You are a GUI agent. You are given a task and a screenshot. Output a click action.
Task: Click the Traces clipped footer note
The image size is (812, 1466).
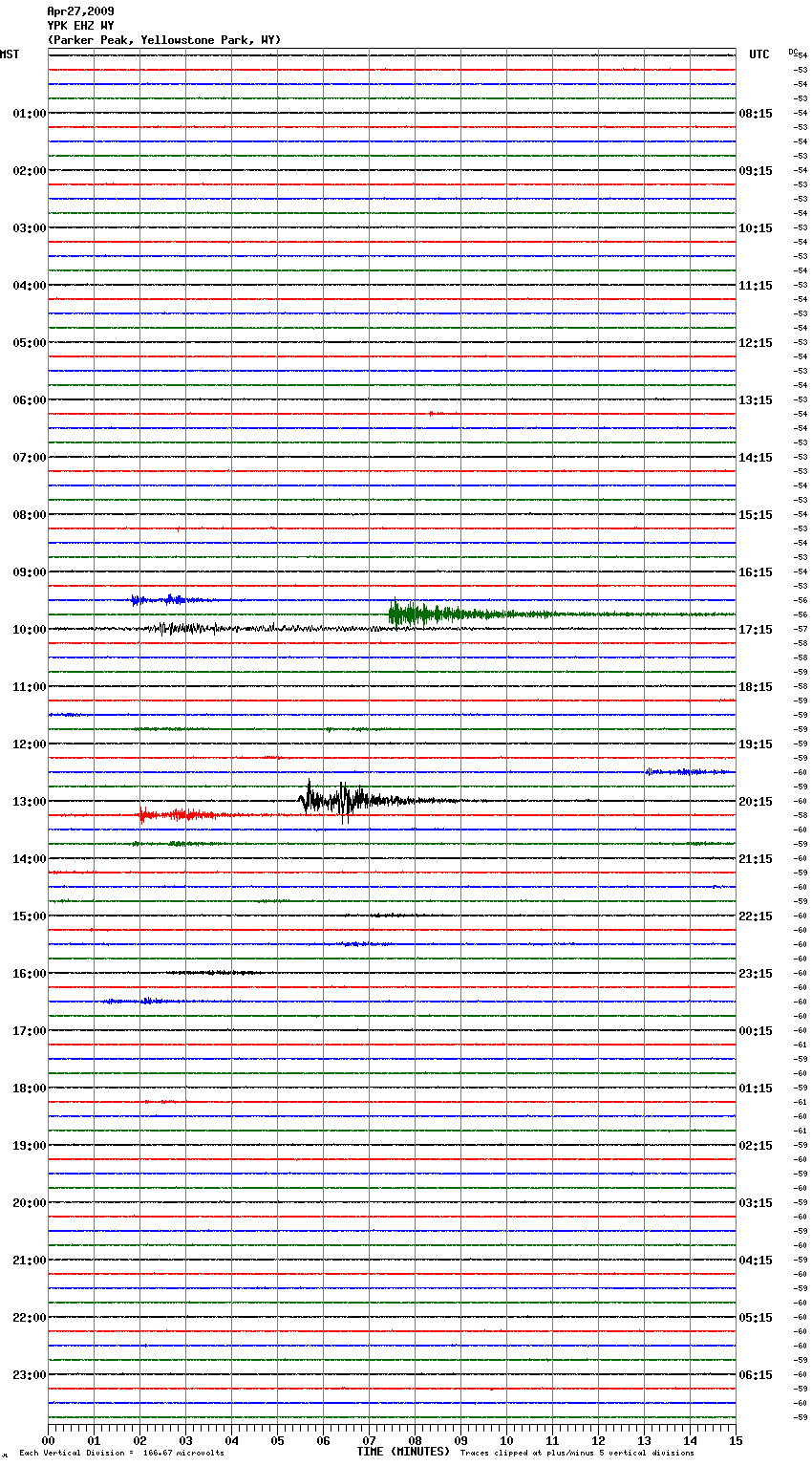pos(578,1454)
